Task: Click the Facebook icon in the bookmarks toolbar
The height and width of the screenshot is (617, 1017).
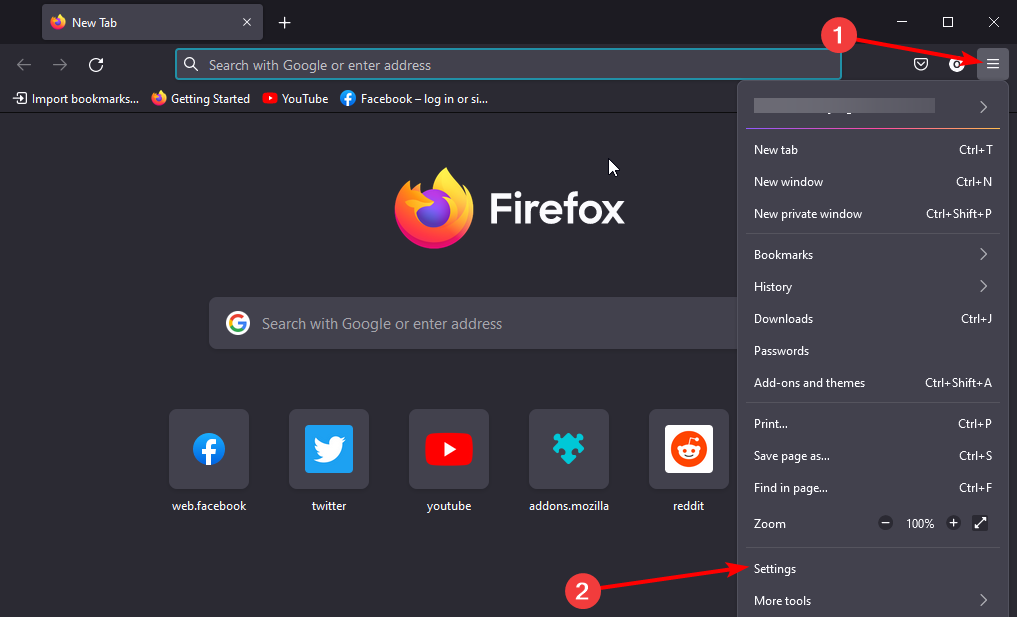Action: [x=348, y=98]
